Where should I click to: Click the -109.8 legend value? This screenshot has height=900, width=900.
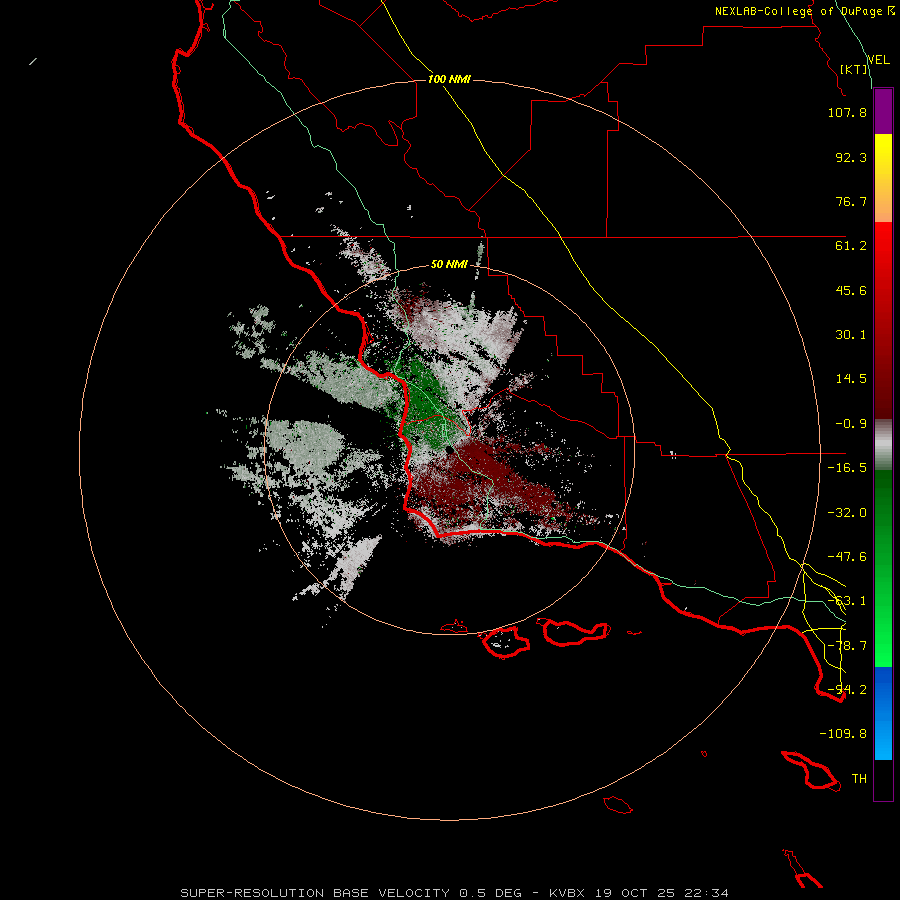(x=843, y=734)
